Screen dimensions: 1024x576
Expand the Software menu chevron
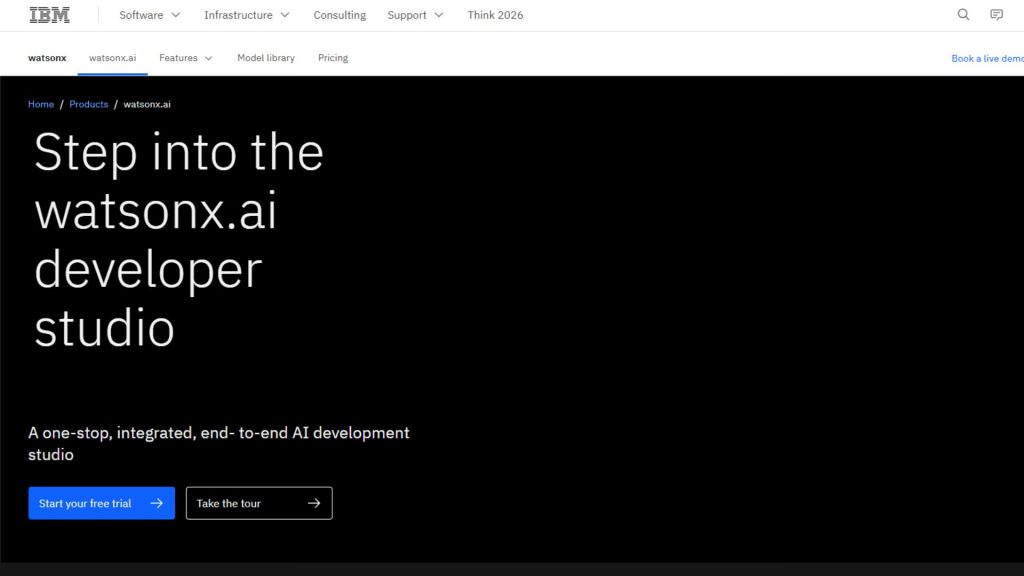176,15
